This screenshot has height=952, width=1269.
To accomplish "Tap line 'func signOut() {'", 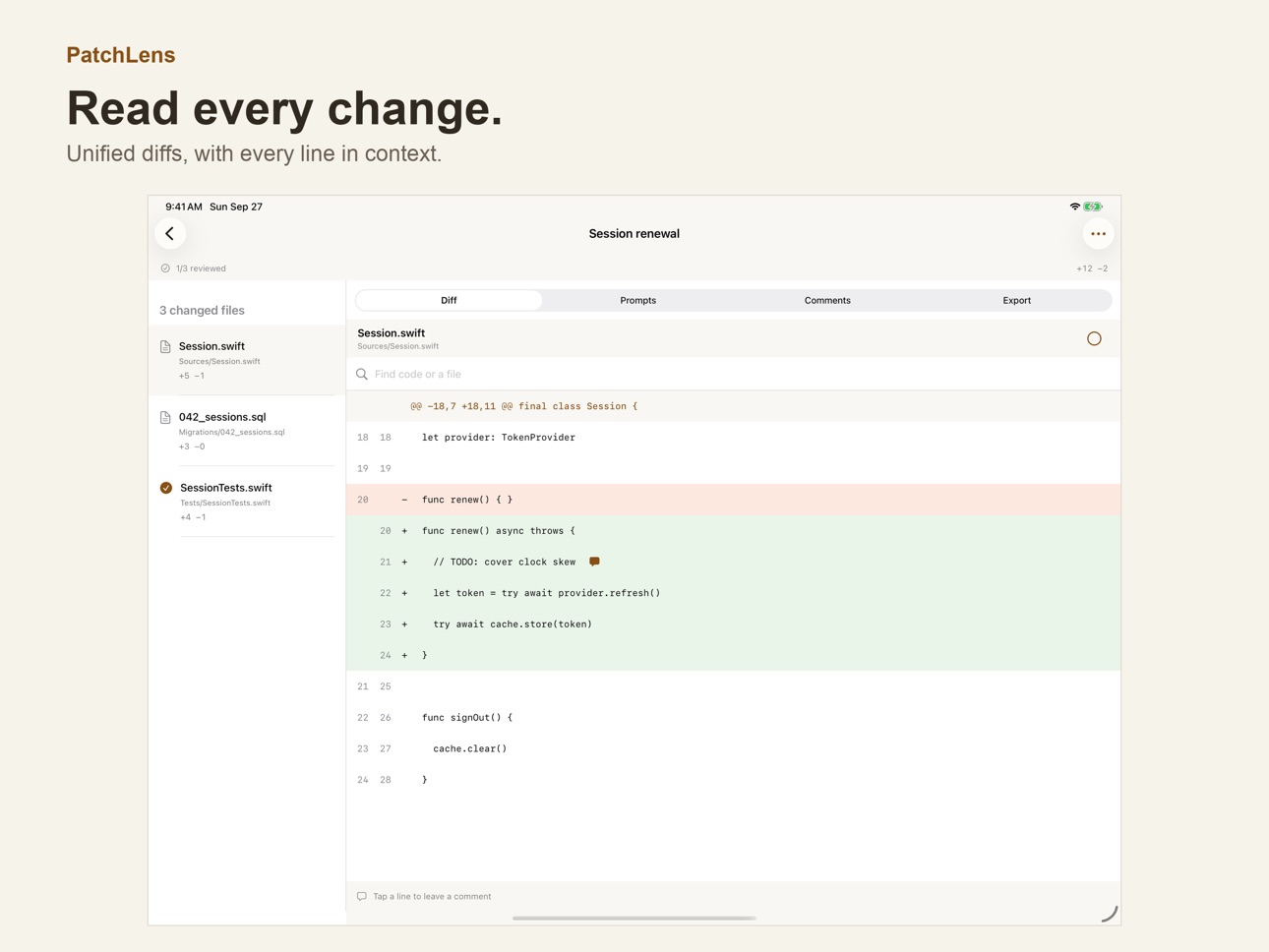I will tap(733, 718).
